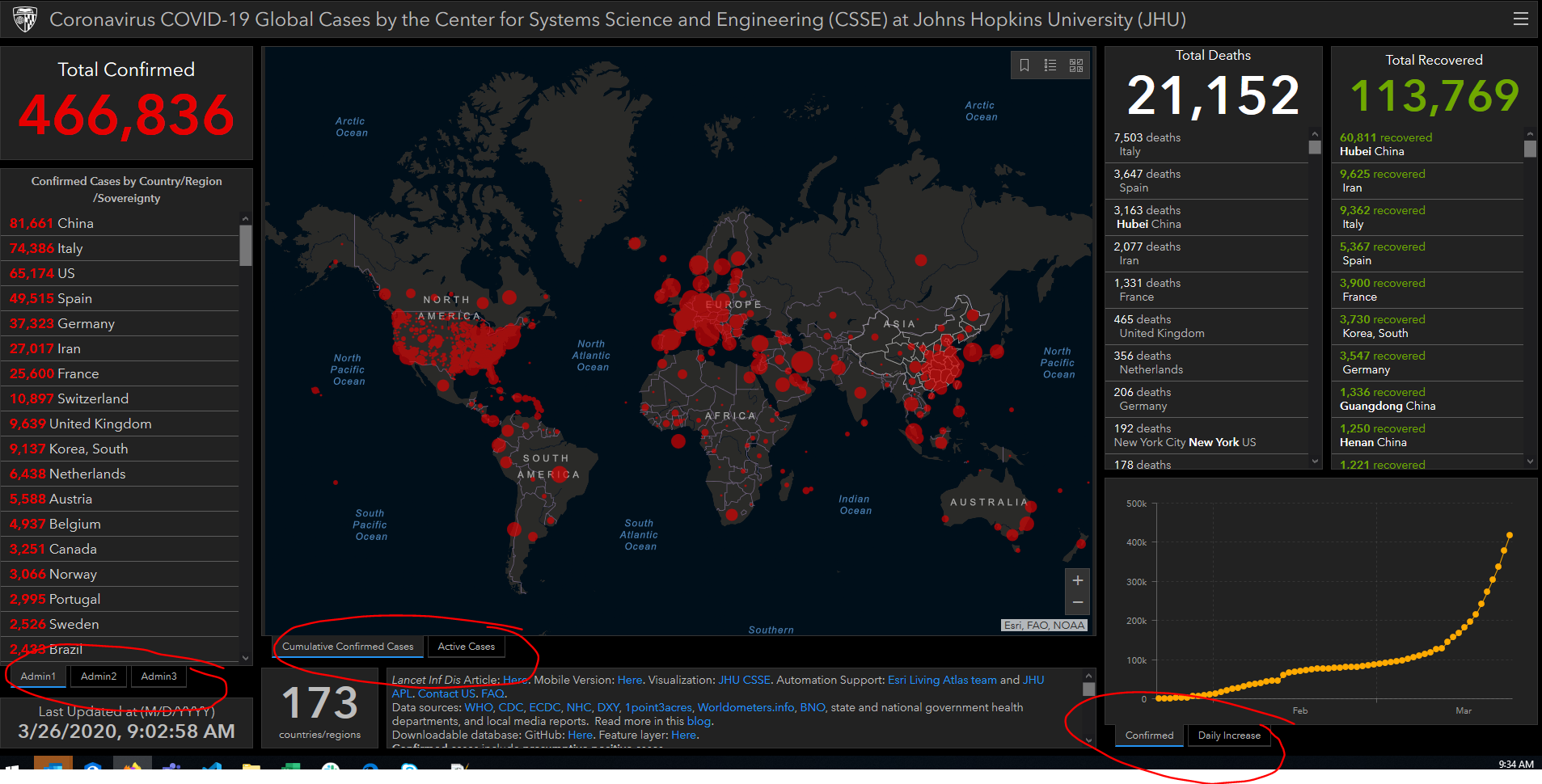Show the Confirmed chart tab
This screenshot has width=1542, height=784.
1149,736
